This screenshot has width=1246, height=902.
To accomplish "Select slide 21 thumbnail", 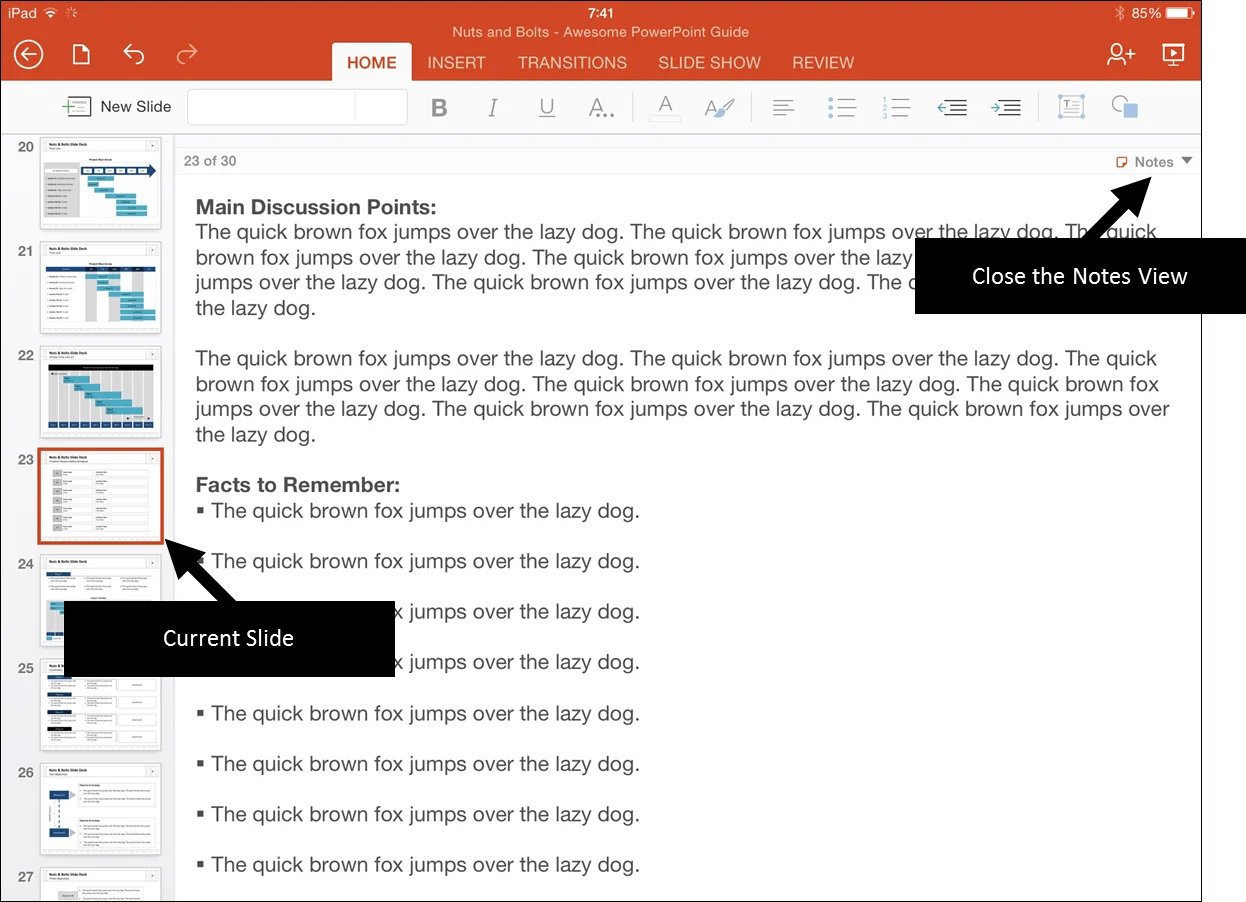I will click(x=100, y=288).
